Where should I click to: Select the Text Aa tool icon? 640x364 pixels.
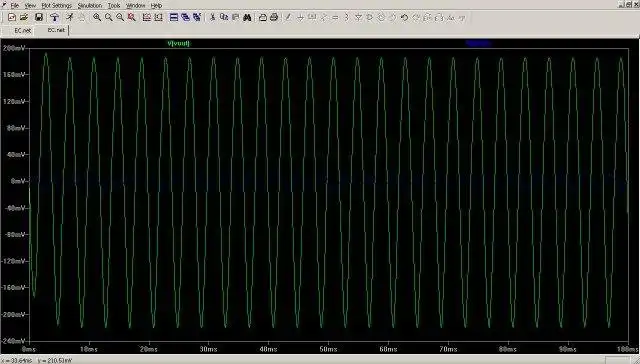tap(451, 17)
